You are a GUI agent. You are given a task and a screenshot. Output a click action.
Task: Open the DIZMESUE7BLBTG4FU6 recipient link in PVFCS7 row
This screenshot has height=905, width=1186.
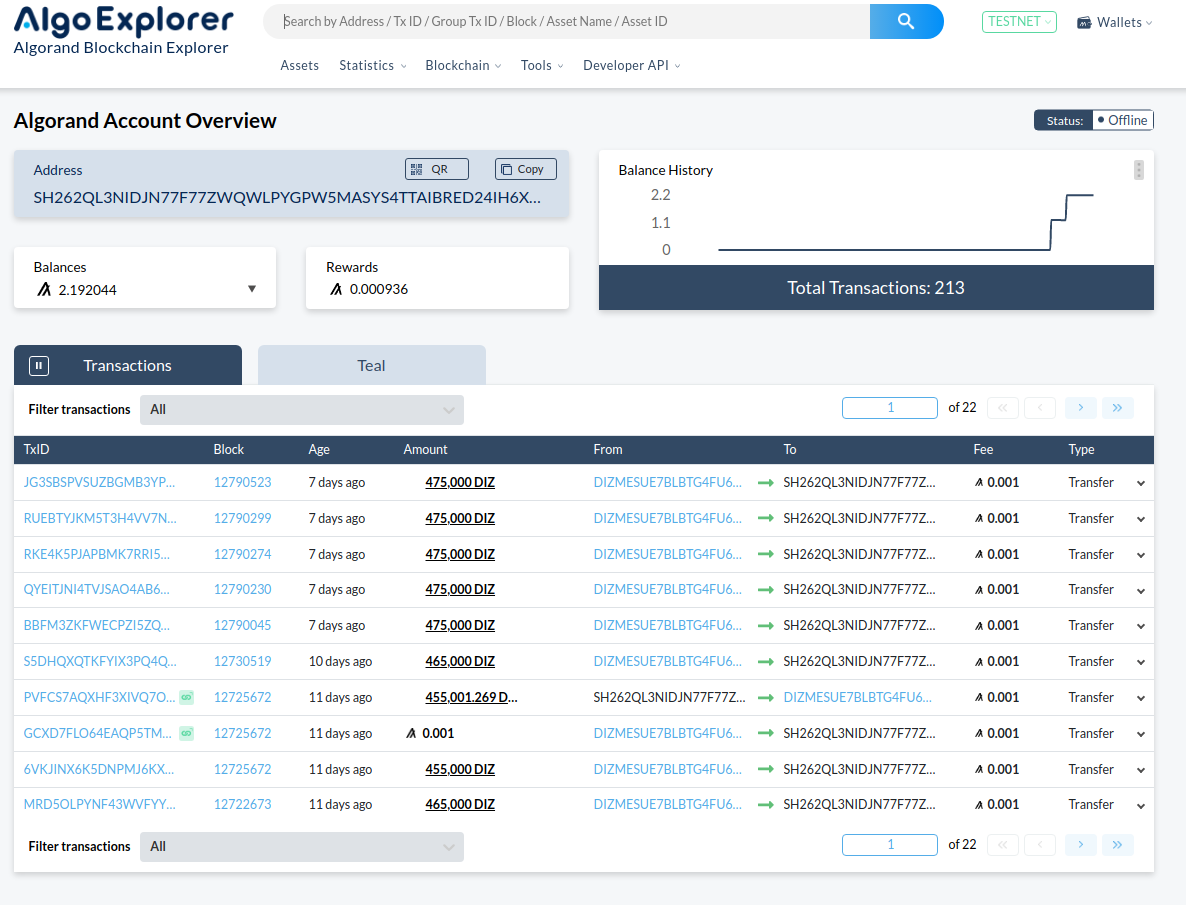[857, 697]
